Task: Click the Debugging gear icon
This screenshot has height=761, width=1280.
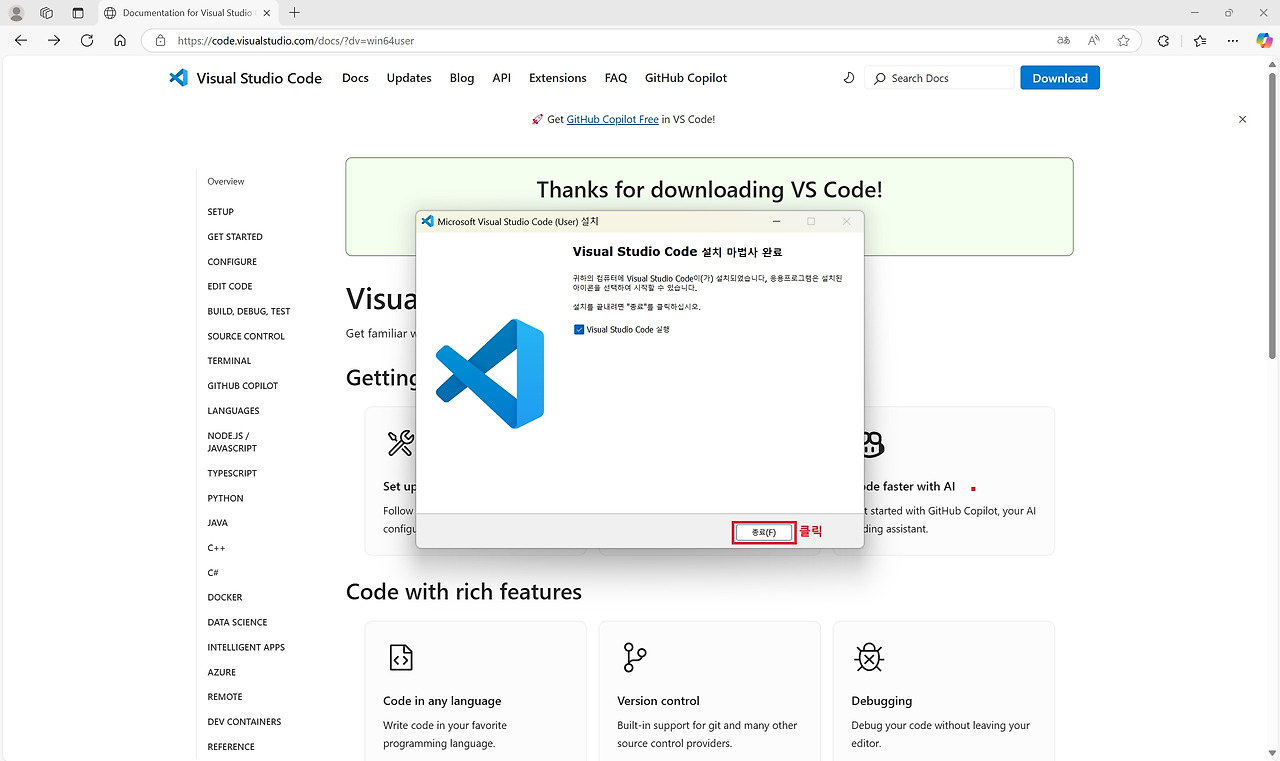Action: (x=868, y=657)
